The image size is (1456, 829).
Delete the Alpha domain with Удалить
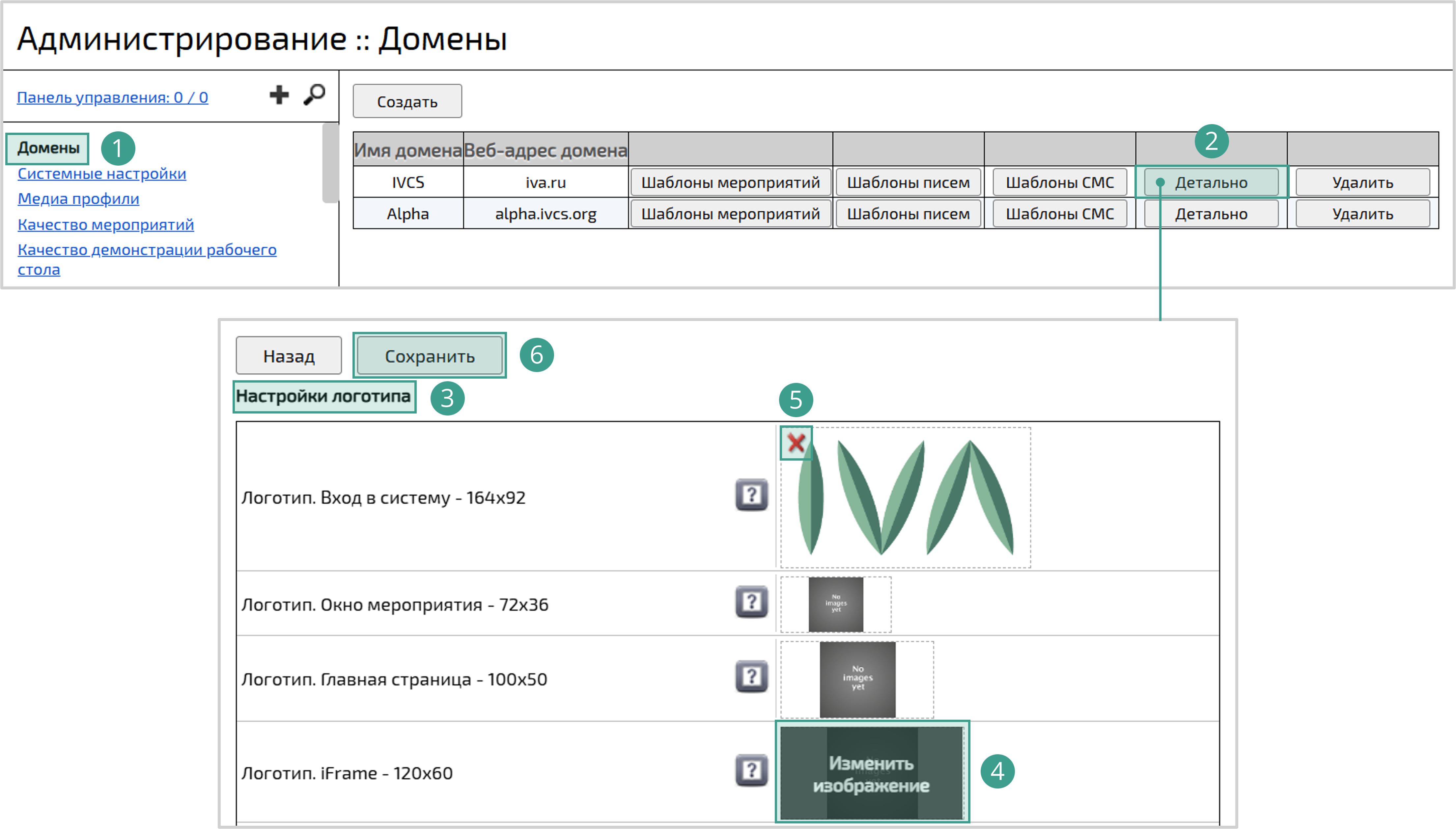[x=1362, y=214]
